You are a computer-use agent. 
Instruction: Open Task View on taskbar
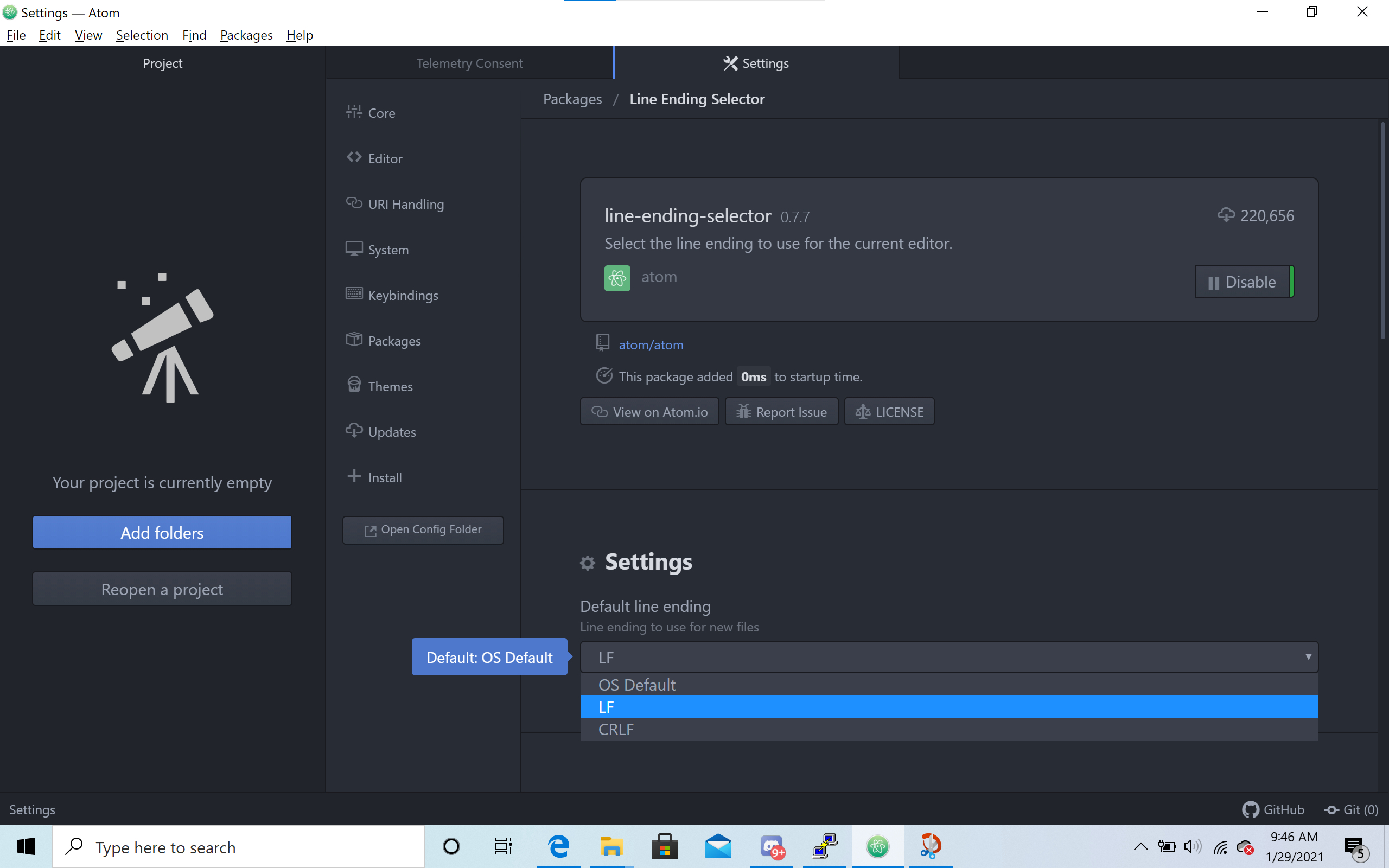tap(504, 847)
